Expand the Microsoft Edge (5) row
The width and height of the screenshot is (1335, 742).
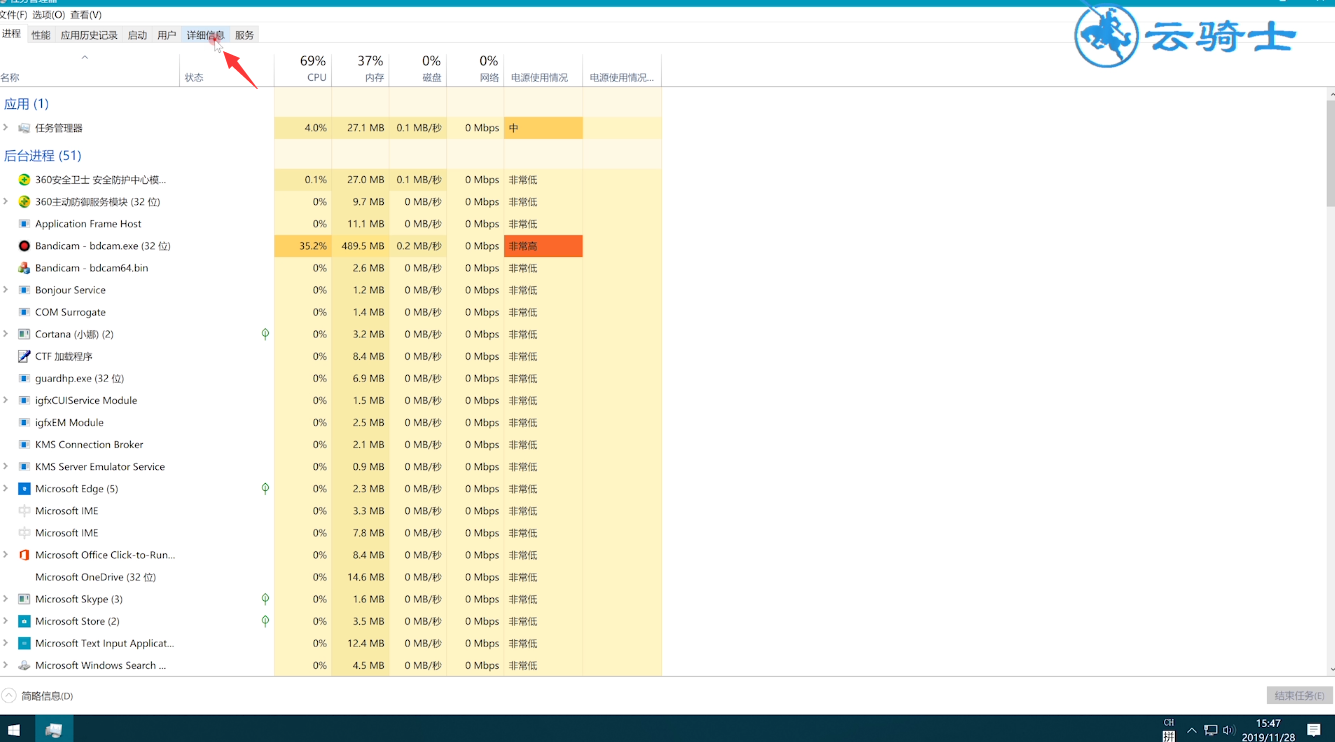click(x=6, y=489)
